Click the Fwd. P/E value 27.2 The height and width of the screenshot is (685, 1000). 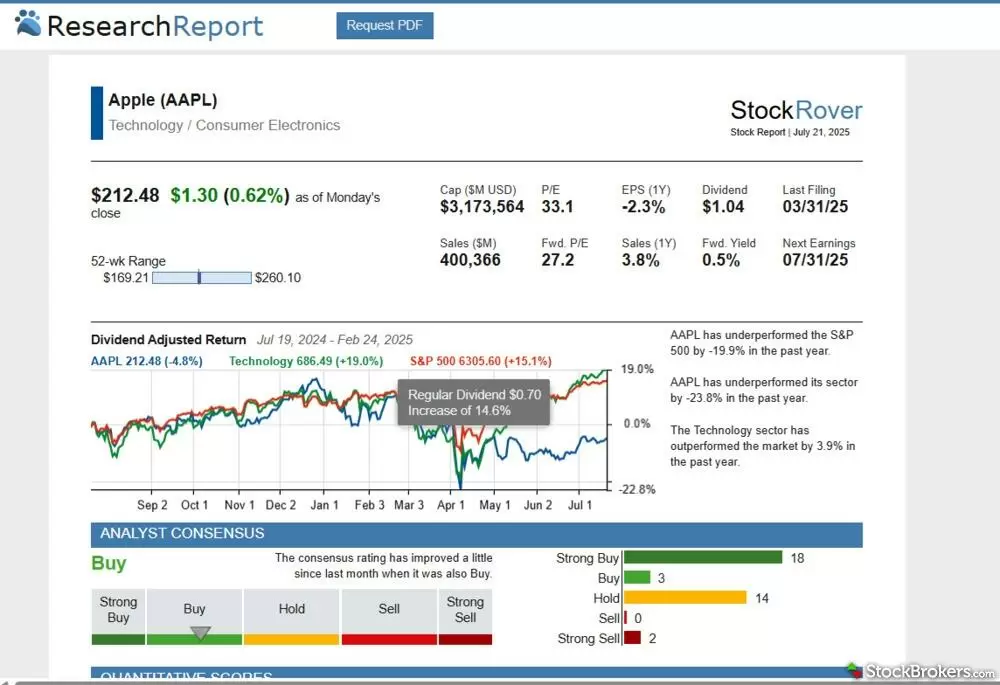(x=557, y=260)
